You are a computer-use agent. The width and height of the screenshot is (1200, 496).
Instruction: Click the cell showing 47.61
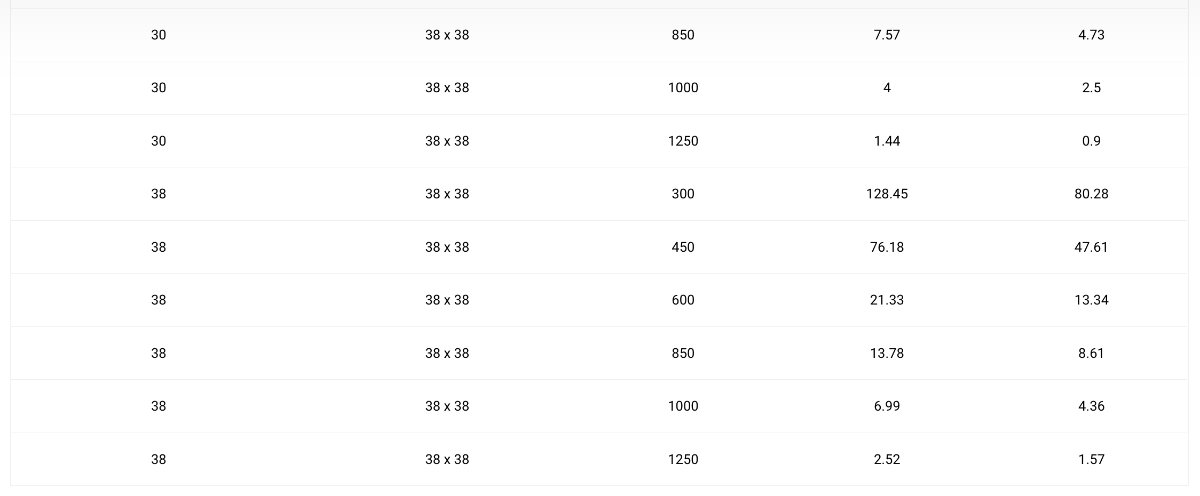pyautogui.click(x=1091, y=247)
